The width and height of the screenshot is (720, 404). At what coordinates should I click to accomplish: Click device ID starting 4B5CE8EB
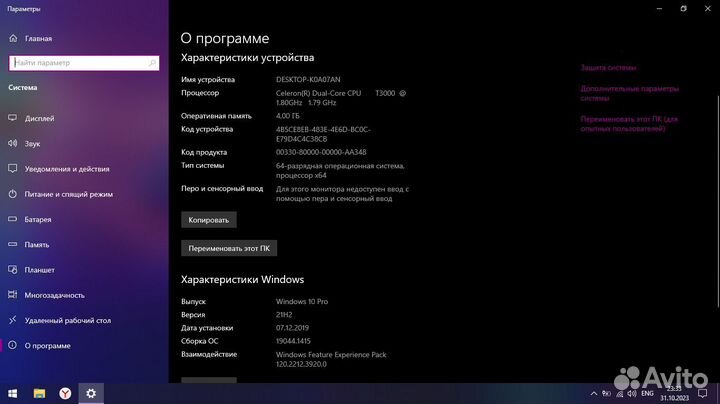[323, 134]
